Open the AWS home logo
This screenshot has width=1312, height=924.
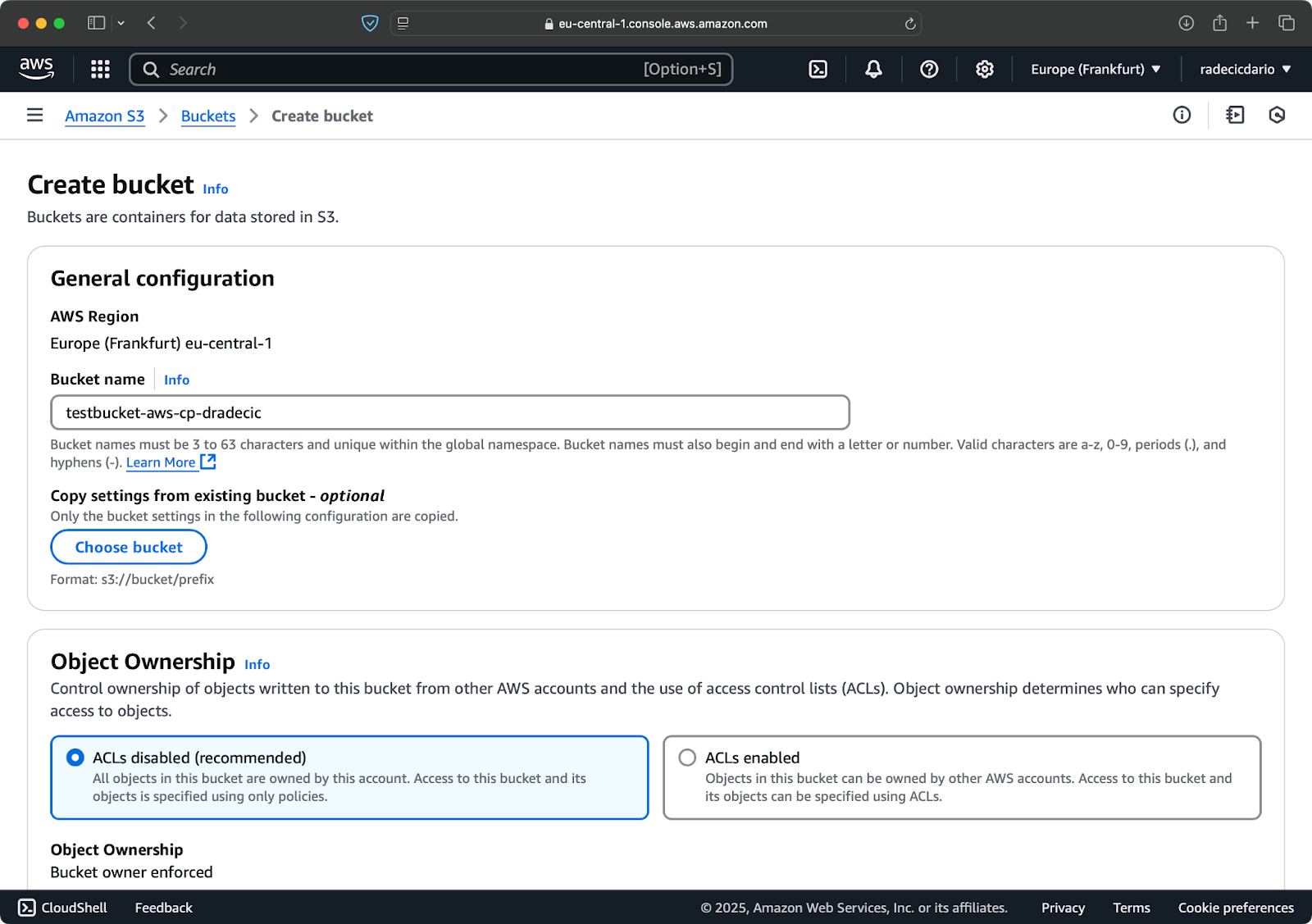[x=37, y=69]
